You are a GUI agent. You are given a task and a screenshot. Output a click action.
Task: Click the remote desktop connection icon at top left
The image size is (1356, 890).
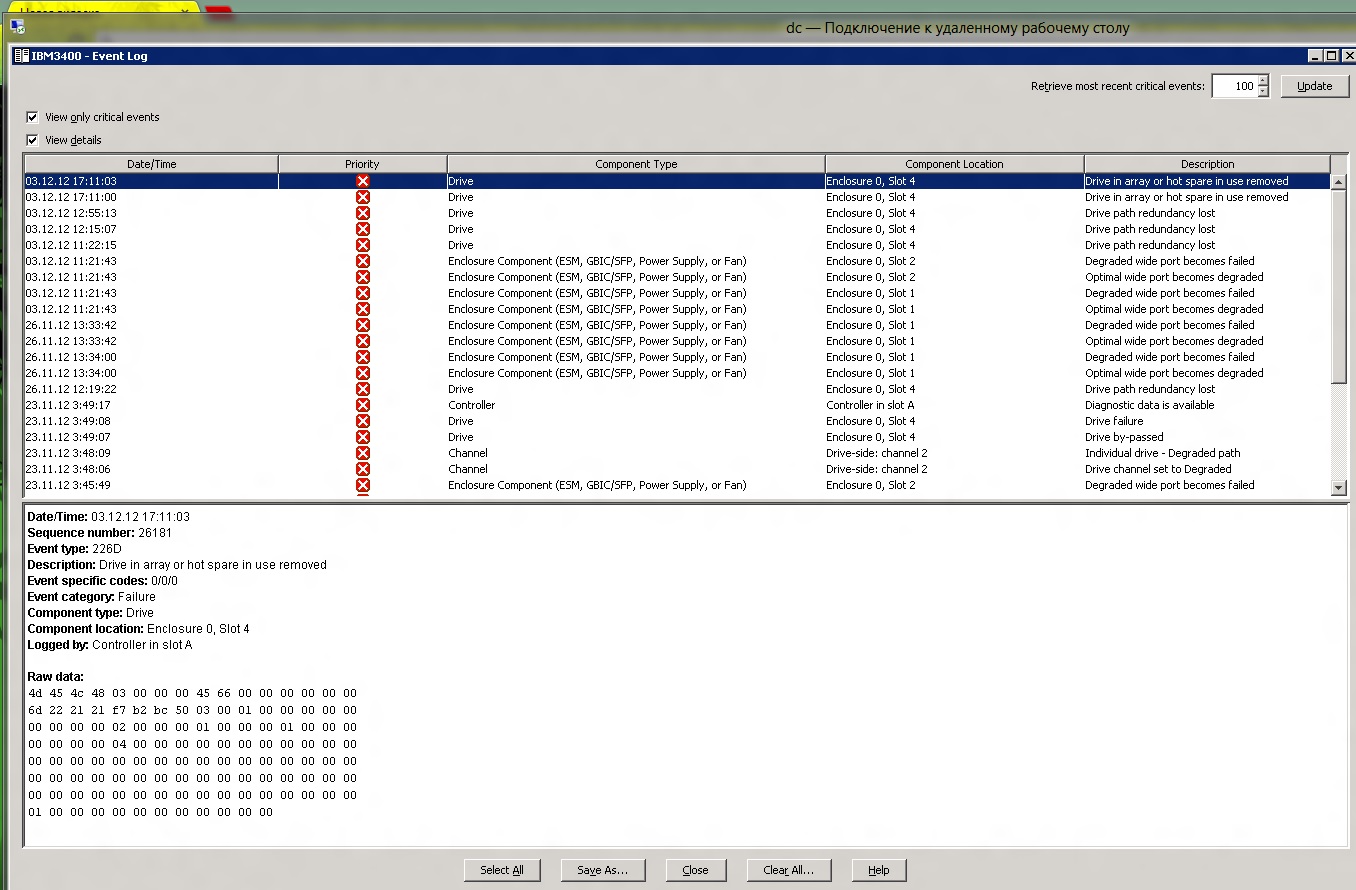(17, 27)
